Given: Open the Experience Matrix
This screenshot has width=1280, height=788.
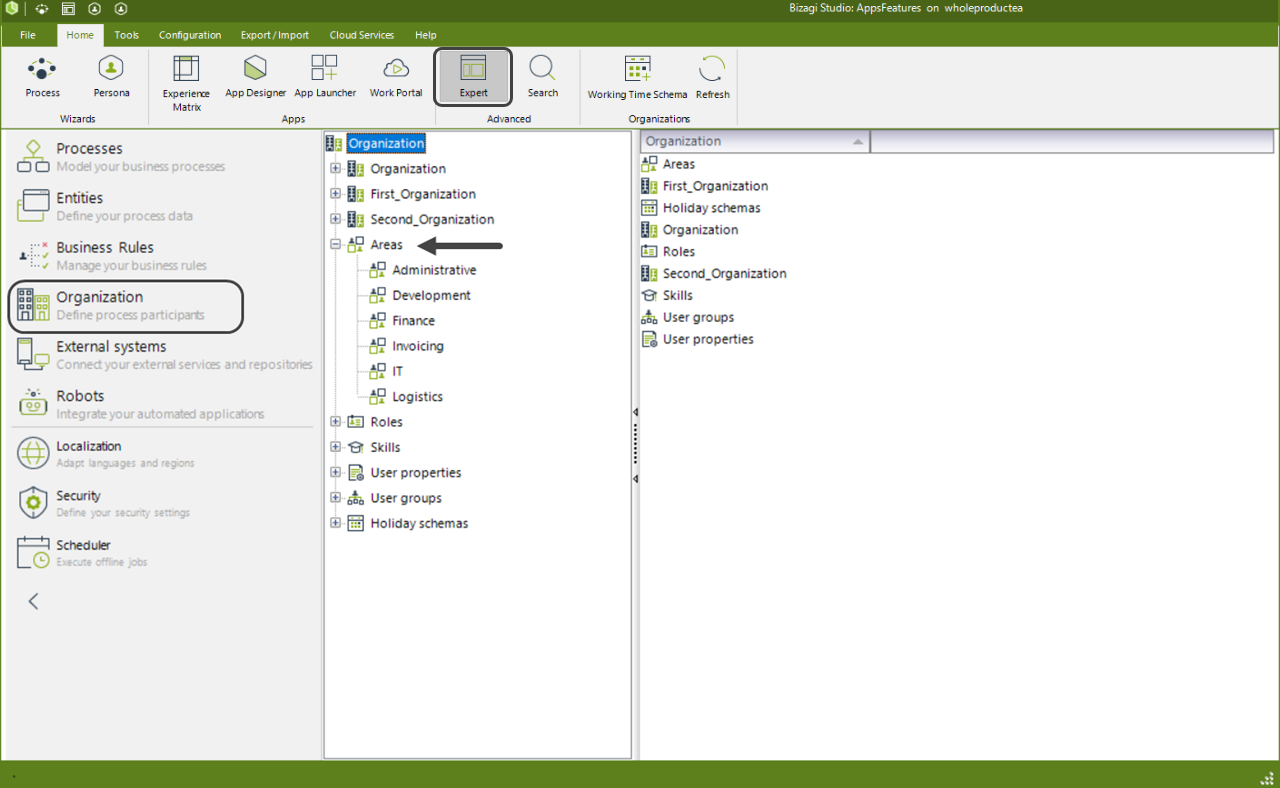Looking at the screenshot, I should (186, 83).
